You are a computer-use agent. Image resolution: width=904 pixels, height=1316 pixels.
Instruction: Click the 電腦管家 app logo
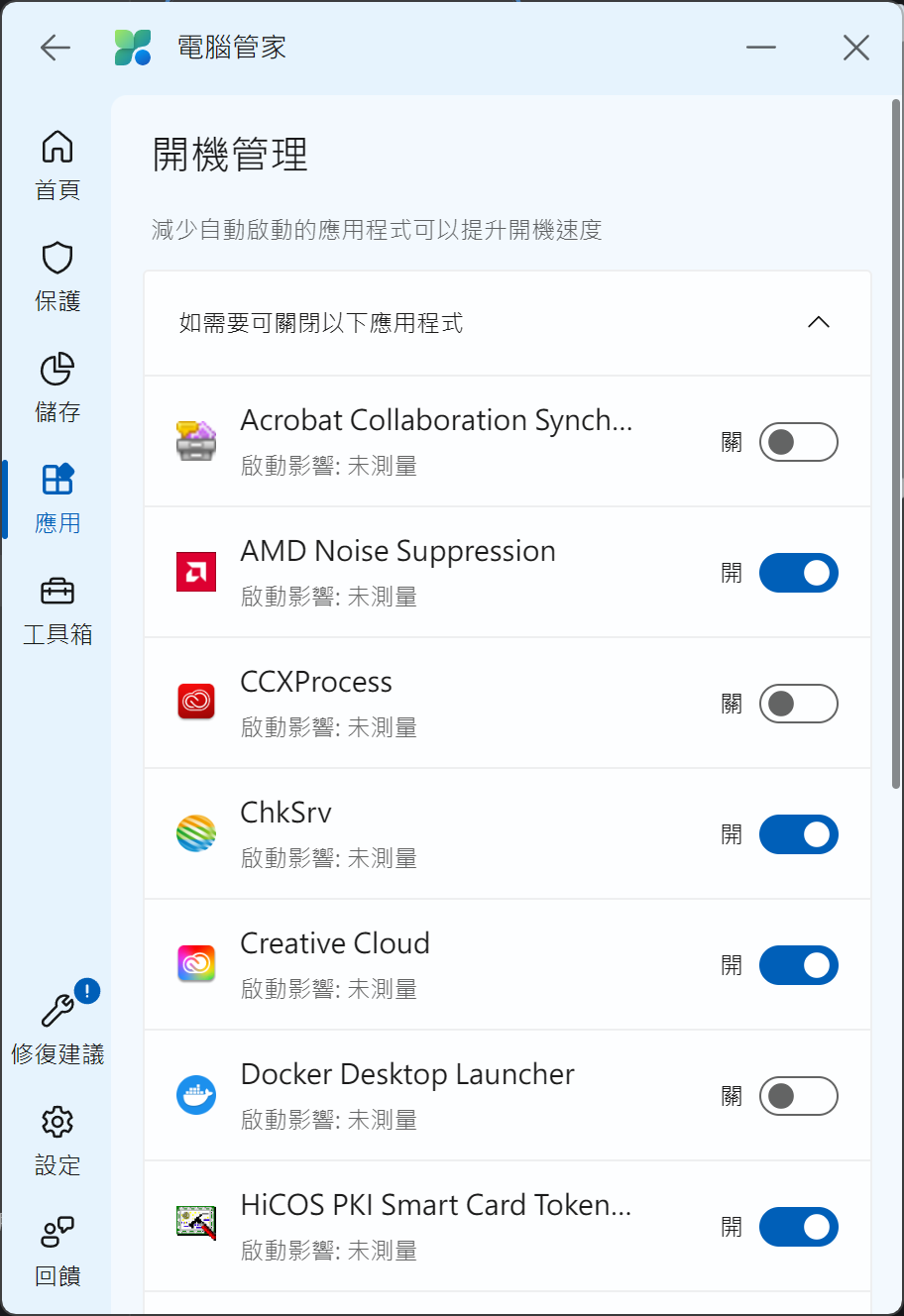[133, 48]
